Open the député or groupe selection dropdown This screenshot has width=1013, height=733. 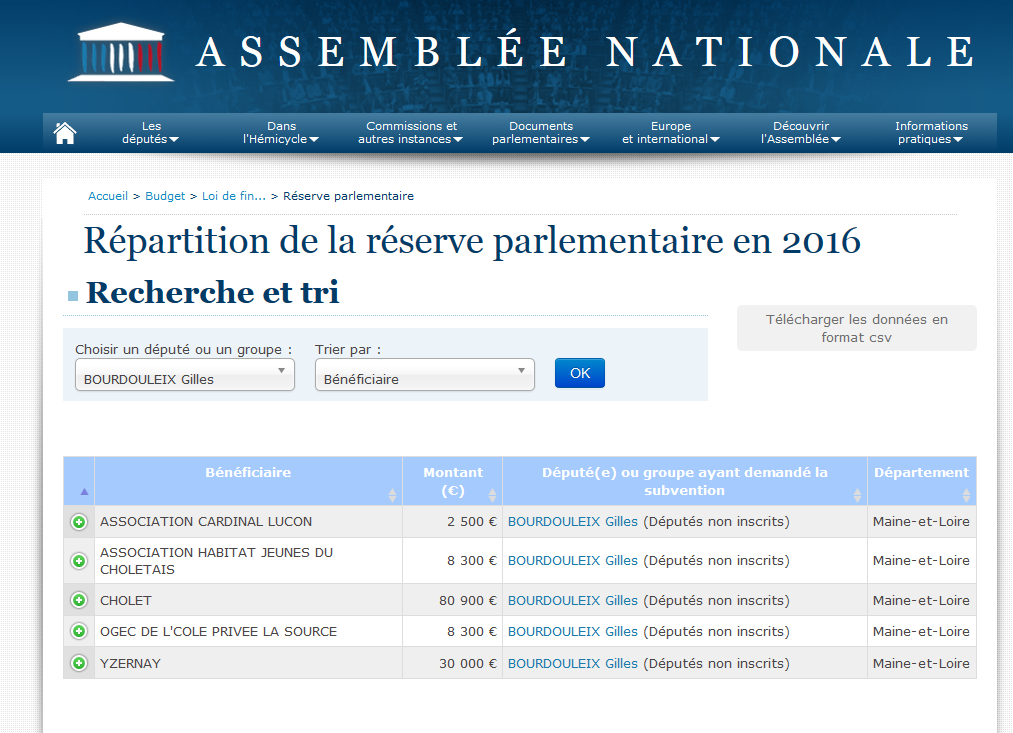pos(185,375)
